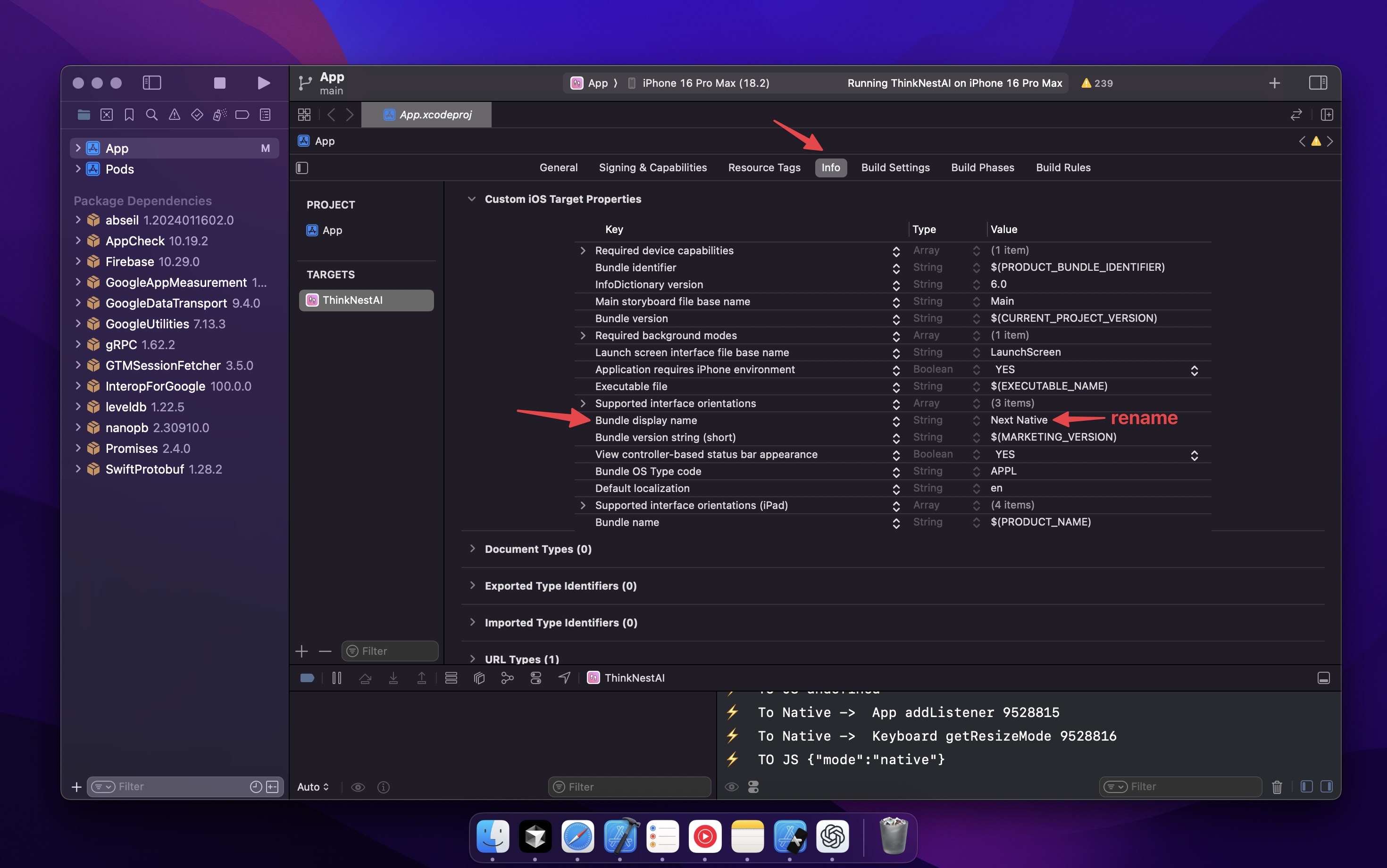Click the Run (play) button
This screenshot has height=868, width=1387.
264,83
